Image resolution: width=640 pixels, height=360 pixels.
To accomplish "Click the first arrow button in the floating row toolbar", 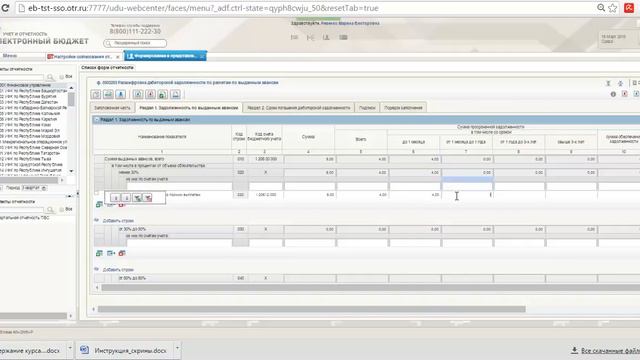I will point(116,198).
